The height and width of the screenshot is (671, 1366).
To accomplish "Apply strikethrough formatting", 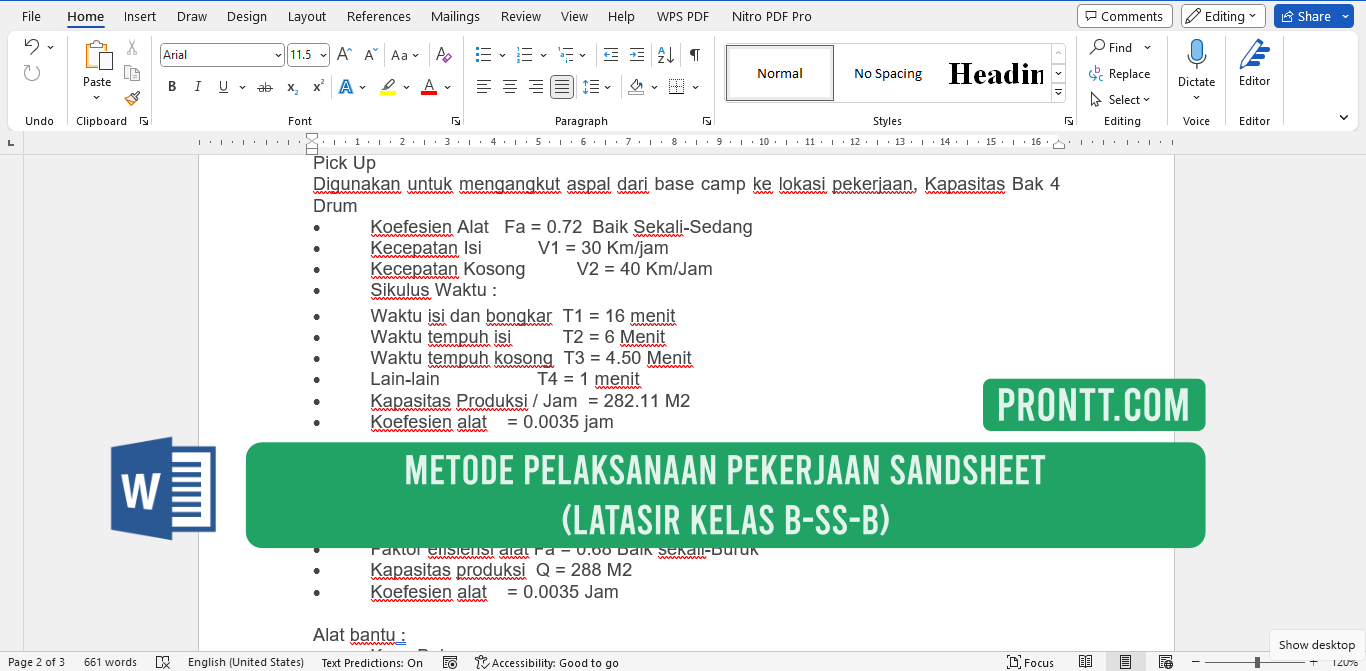I will coord(265,87).
